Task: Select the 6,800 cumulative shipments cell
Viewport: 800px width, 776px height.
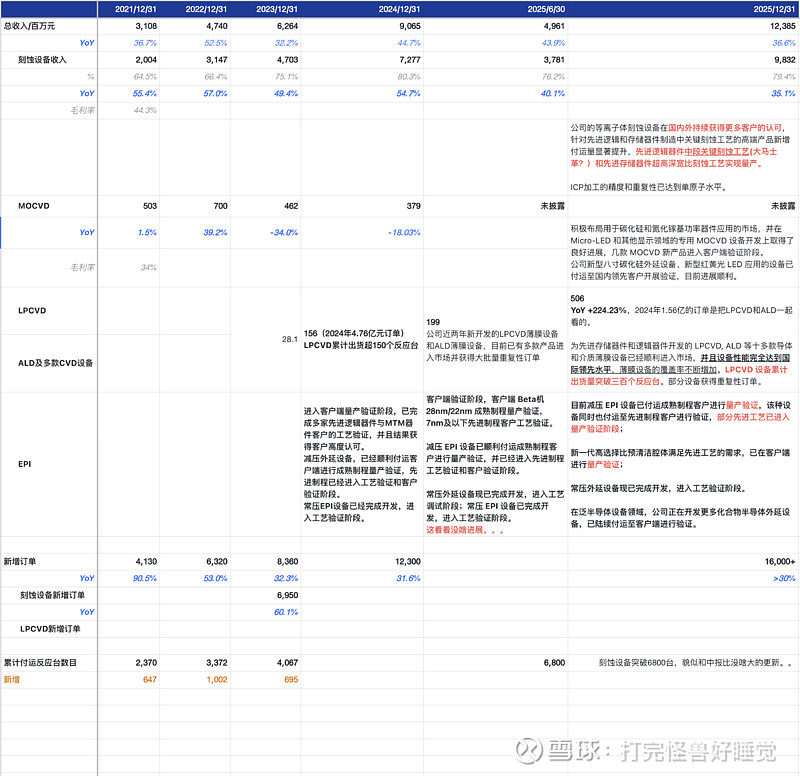Action: (x=551, y=662)
